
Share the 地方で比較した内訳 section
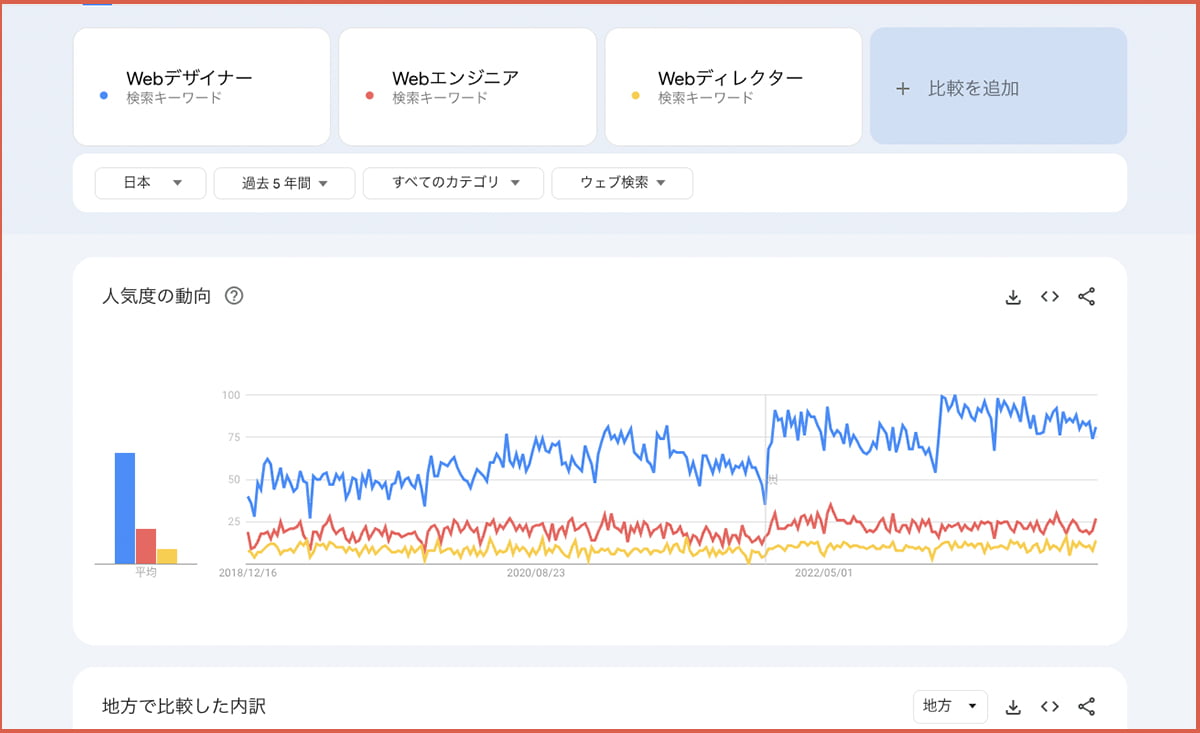pos(1087,707)
